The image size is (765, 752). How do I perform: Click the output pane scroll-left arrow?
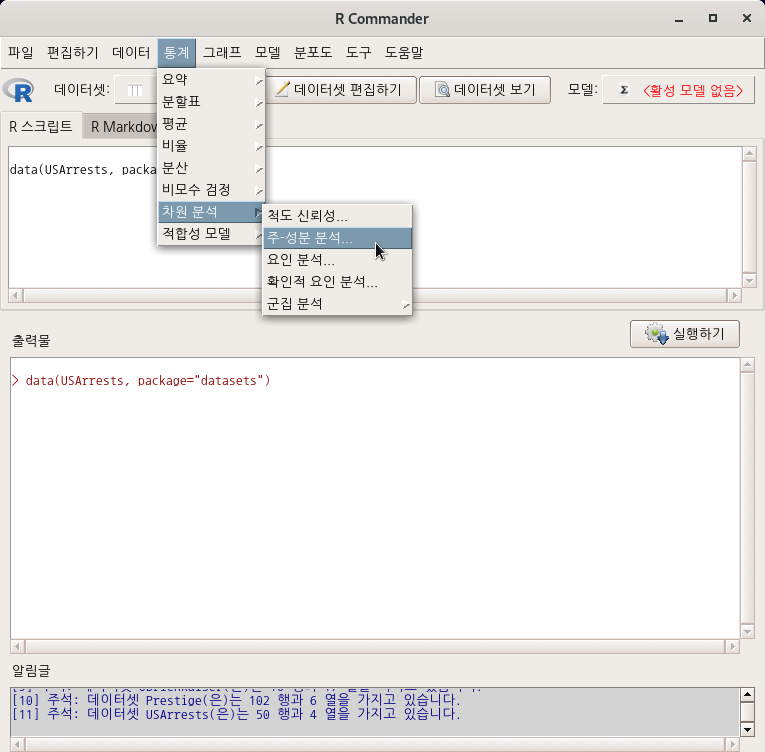pyautogui.click(x=17, y=647)
